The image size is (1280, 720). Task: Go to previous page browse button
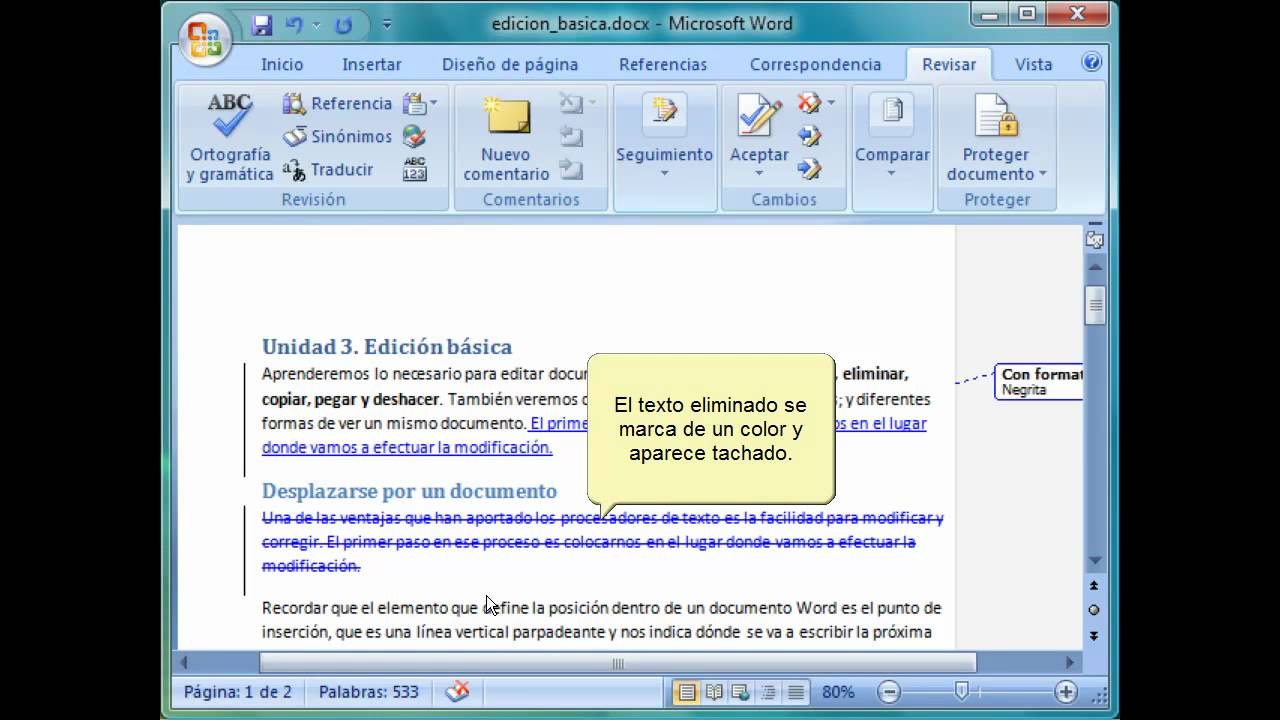click(x=1094, y=585)
